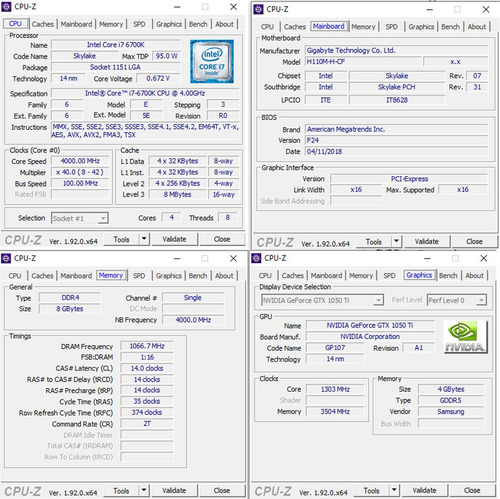This screenshot has height=499, width=500.
Task: Click Tools button in the Memory window
Action: [x=121, y=490]
